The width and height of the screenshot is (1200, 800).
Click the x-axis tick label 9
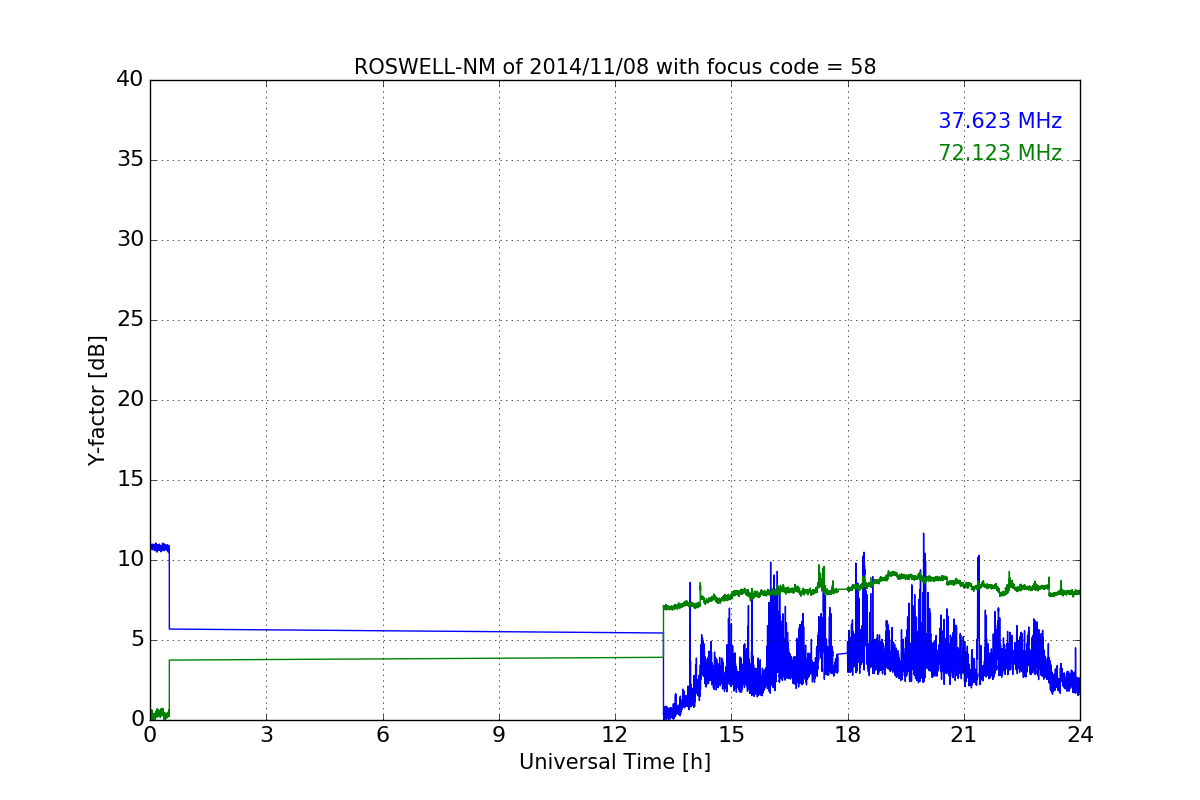(x=499, y=735)
